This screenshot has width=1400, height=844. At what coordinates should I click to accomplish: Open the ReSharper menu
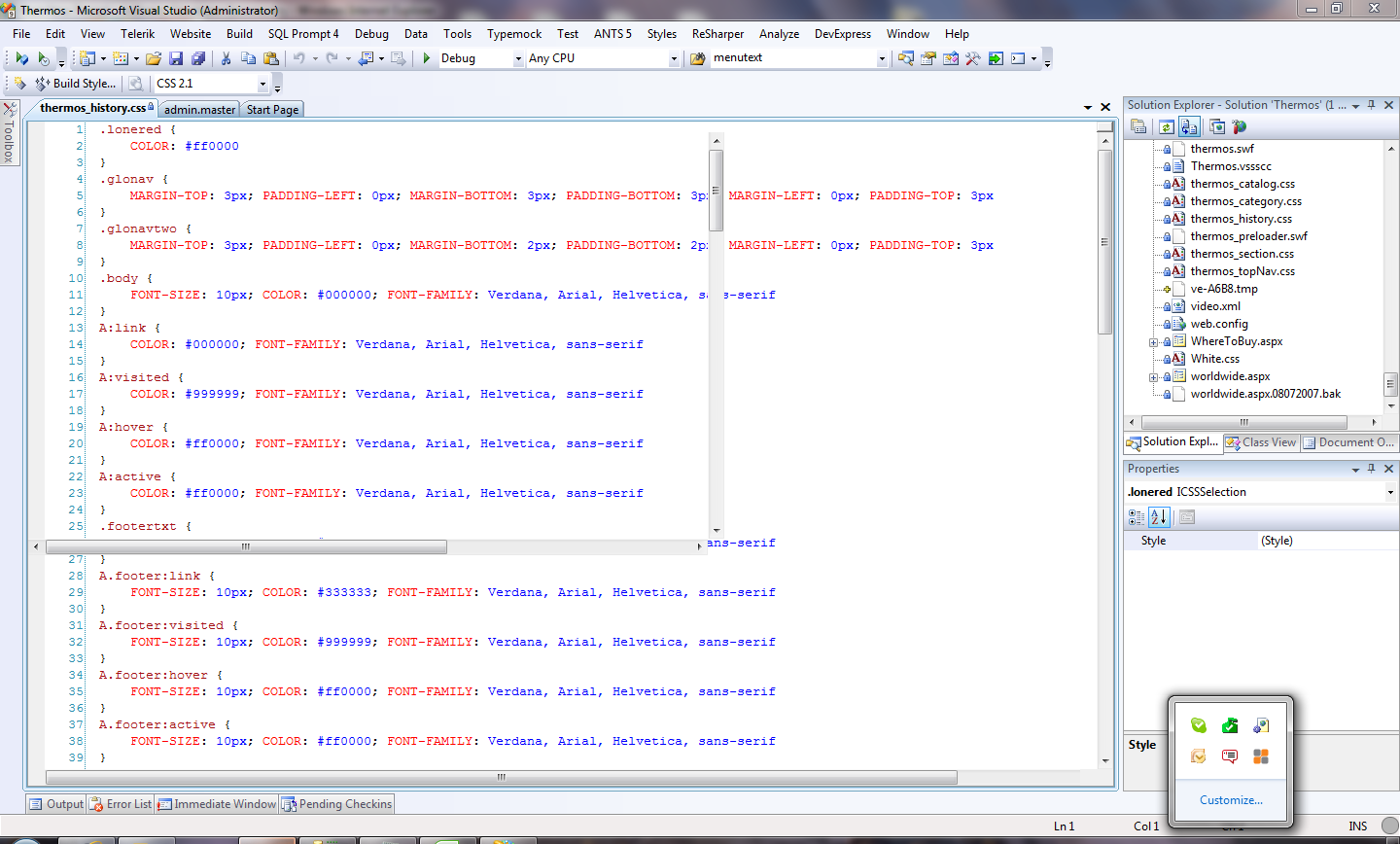point(717,34)
